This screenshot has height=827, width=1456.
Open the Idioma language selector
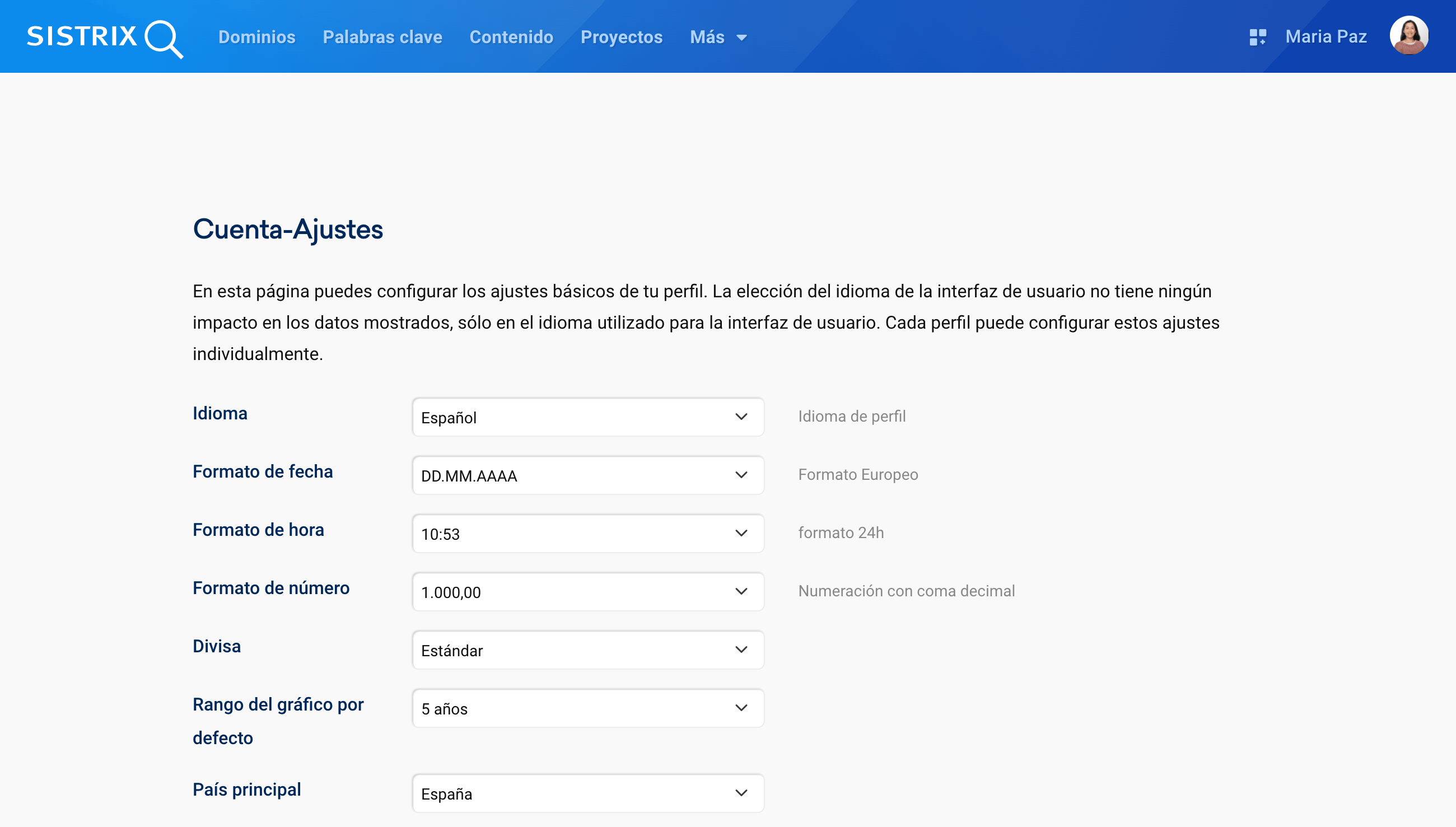585,417
